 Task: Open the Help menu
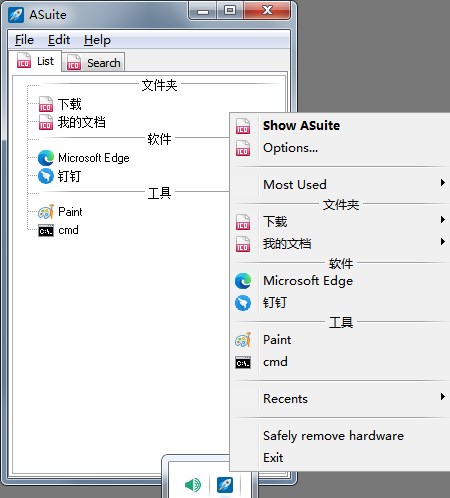(97, 40)
